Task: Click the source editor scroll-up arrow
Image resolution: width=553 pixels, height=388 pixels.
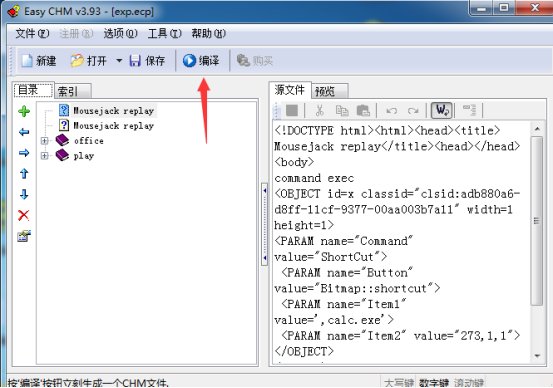Action: 537,129
